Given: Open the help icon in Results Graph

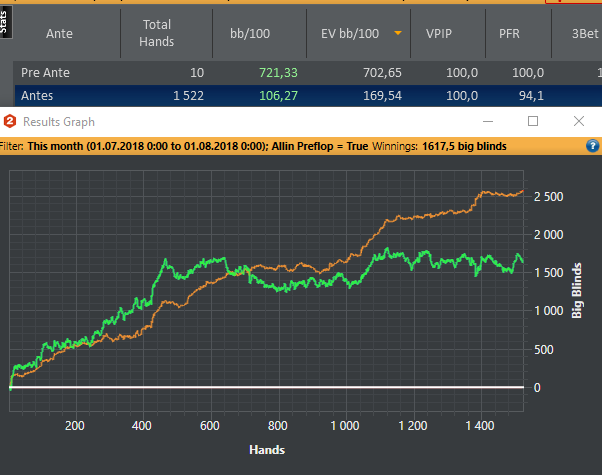Looking at the screenshot, I should [592, 146].
